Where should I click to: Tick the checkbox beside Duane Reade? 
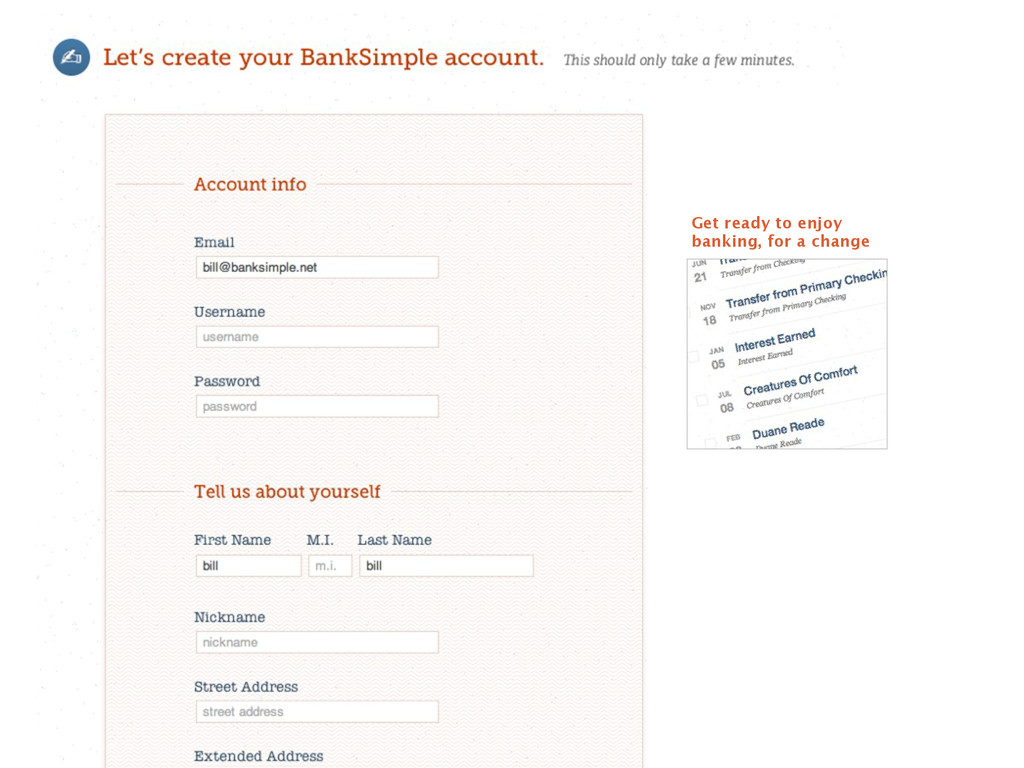point(711,443)
